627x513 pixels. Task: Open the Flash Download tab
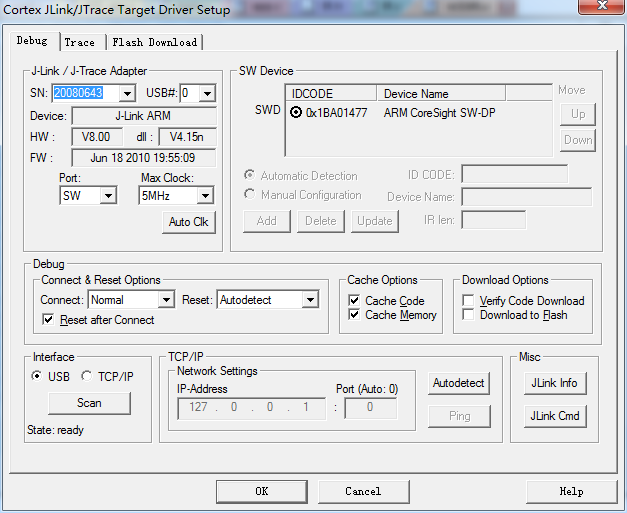pos(155,42)
